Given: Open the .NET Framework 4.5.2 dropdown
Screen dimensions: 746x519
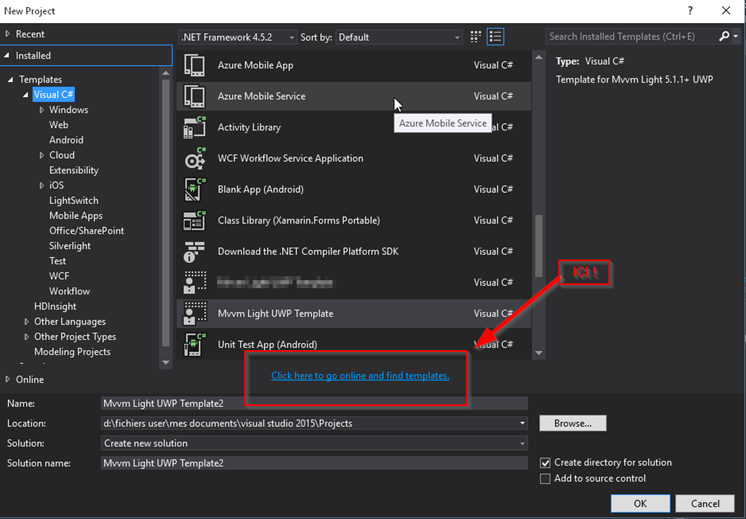Looking at the screenshot, I should coord(237,37).
